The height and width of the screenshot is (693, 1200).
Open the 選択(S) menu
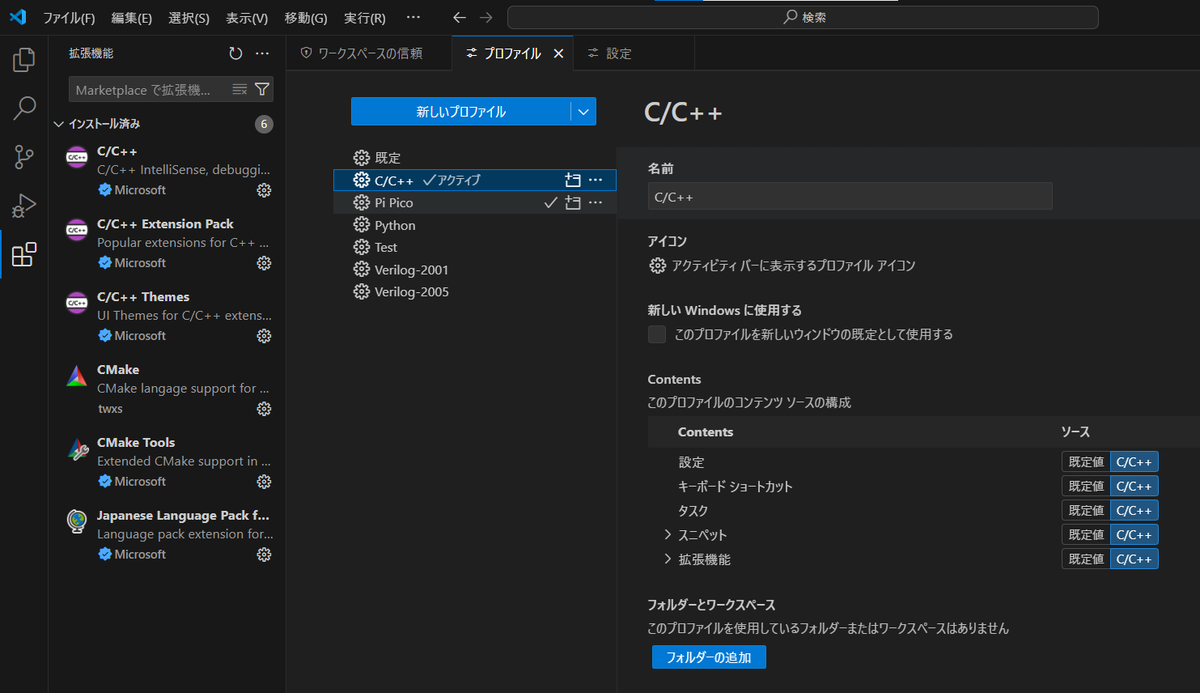(189, 18)
